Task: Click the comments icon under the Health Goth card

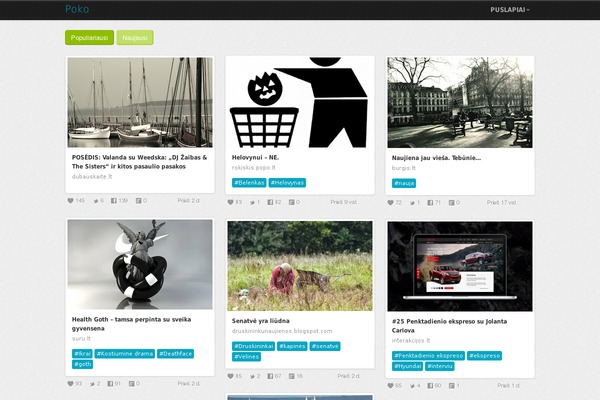Action: [x=132, y=384]
